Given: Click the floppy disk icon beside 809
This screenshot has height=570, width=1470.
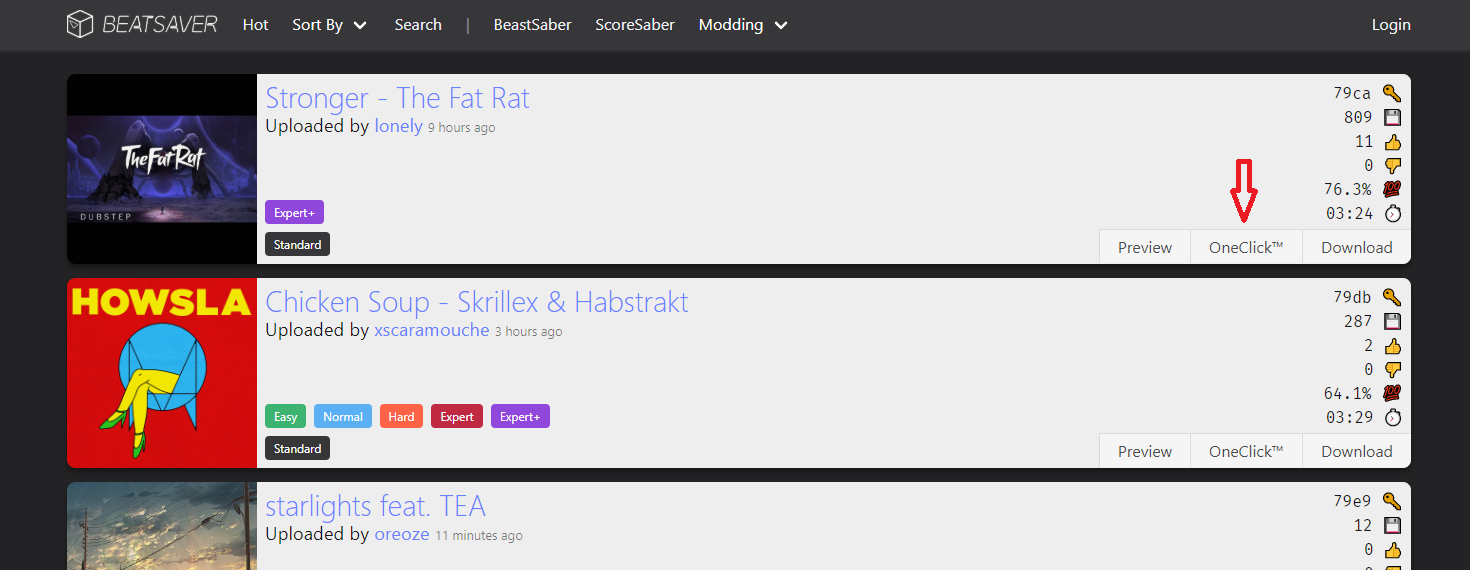Looking at the screenshot, I should click(x=1392, y=117).
